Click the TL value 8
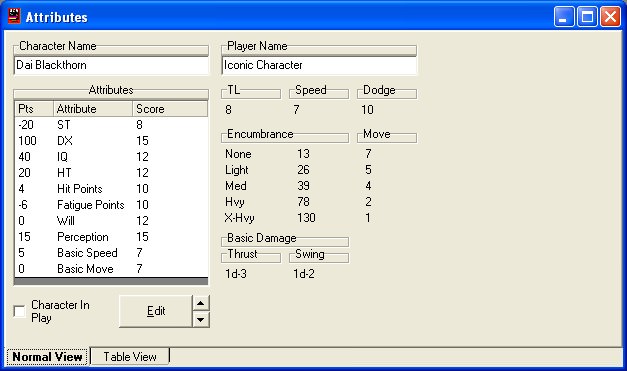This screenshot has height=371, width=627. [x=228, y=110]
